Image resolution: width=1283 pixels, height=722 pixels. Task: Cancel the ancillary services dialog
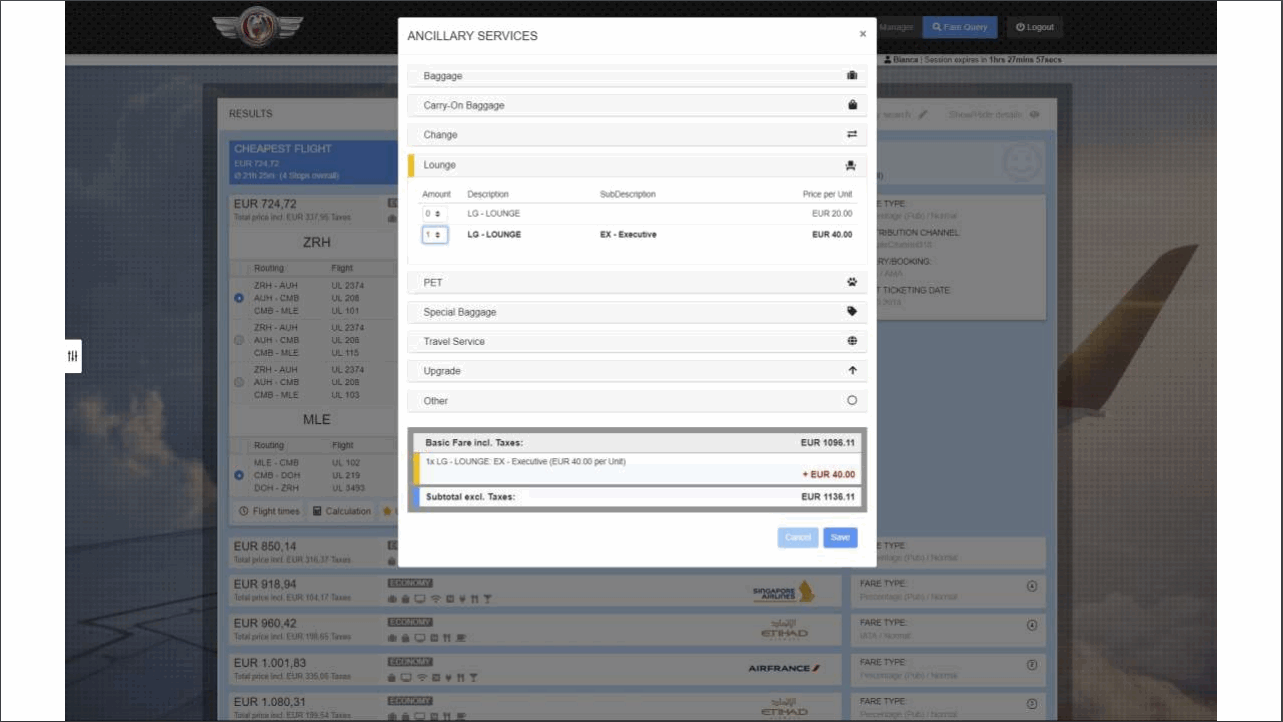(797, 538)
